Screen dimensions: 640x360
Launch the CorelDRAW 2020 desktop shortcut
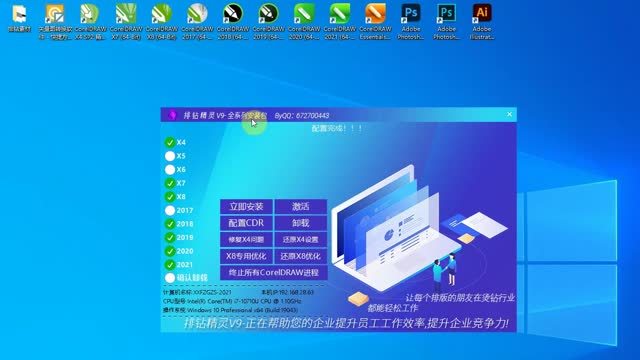click(x=304, y=22)
